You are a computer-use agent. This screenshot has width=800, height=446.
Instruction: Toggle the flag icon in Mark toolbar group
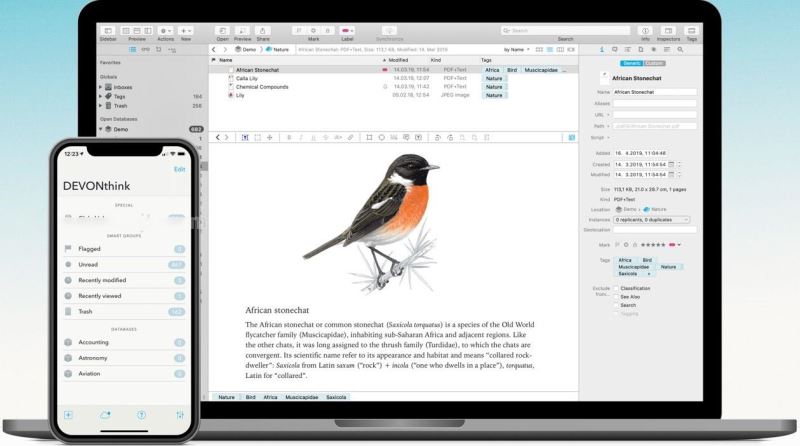[x=299, y=31]
